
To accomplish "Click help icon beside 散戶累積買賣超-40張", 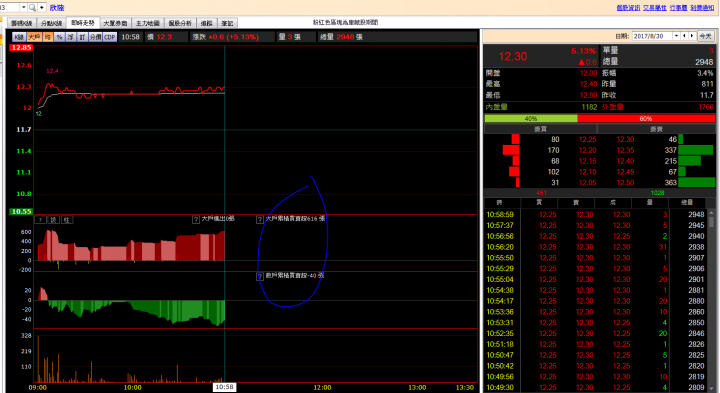I will tap(259, 276).
